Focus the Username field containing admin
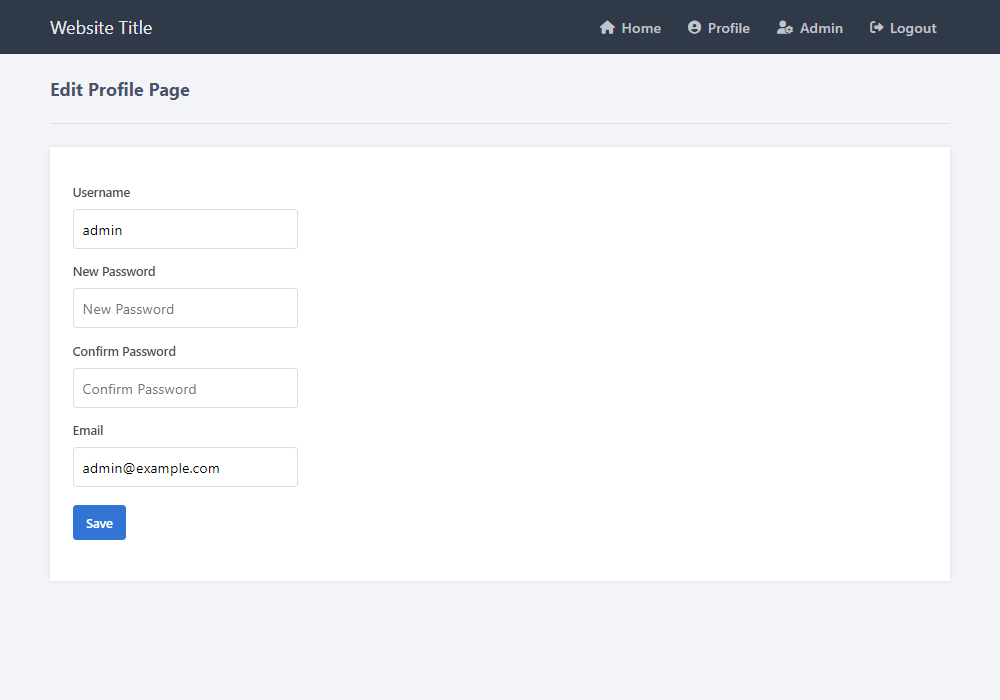The width and height of the screenshot is (1000, 700). [185, 229]
